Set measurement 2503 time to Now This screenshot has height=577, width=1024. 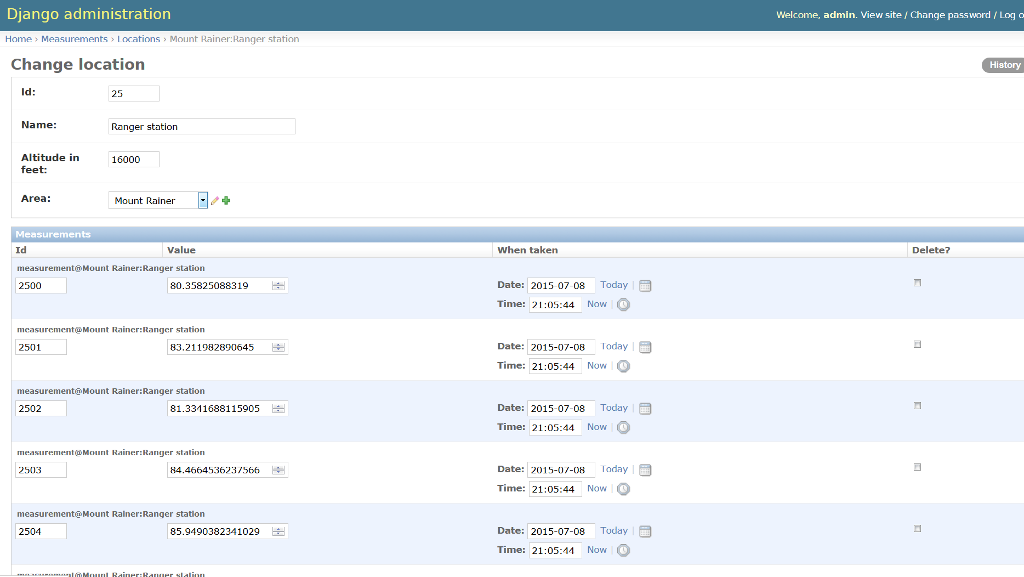point(597,488)
